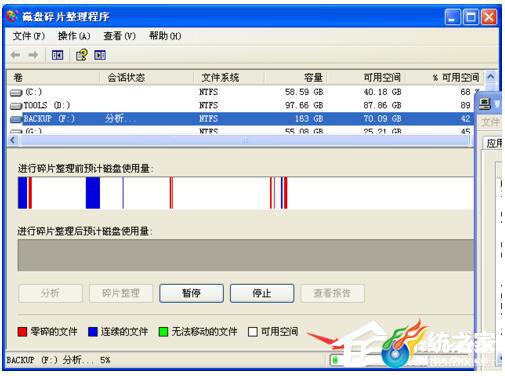
Task: Click the blue 连续的文件 legend swatch
Action: tap(93, 332)
